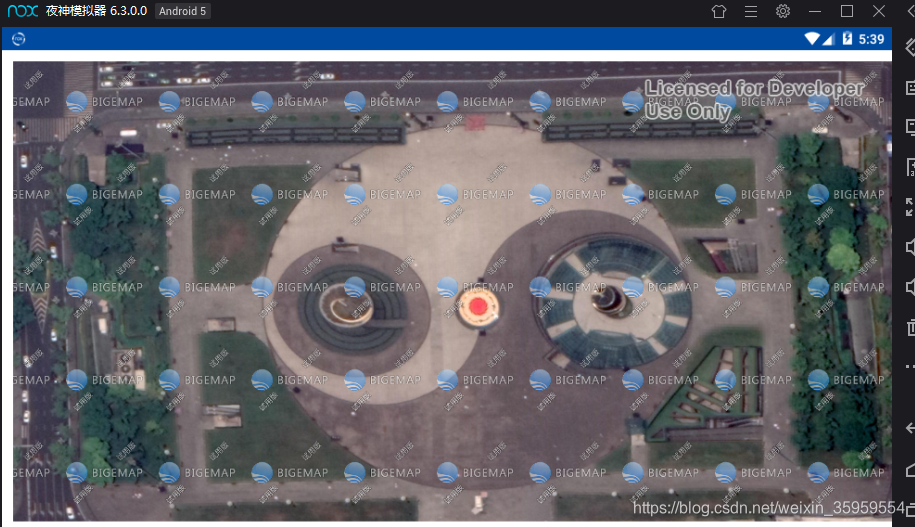This screenshot has width=915, height=527.
Task: Toggle fullscreen from the Nox sidebar
Action: point(910,207)
